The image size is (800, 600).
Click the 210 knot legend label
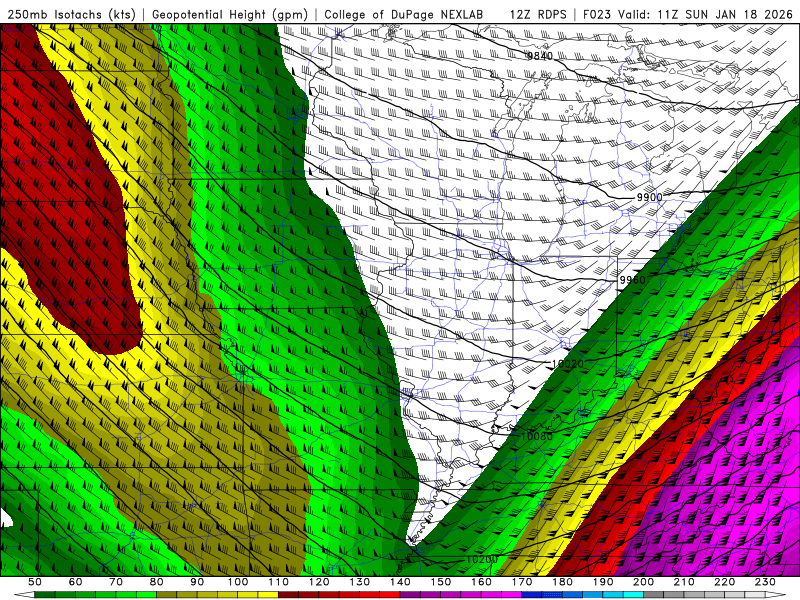tap(684, 582)
